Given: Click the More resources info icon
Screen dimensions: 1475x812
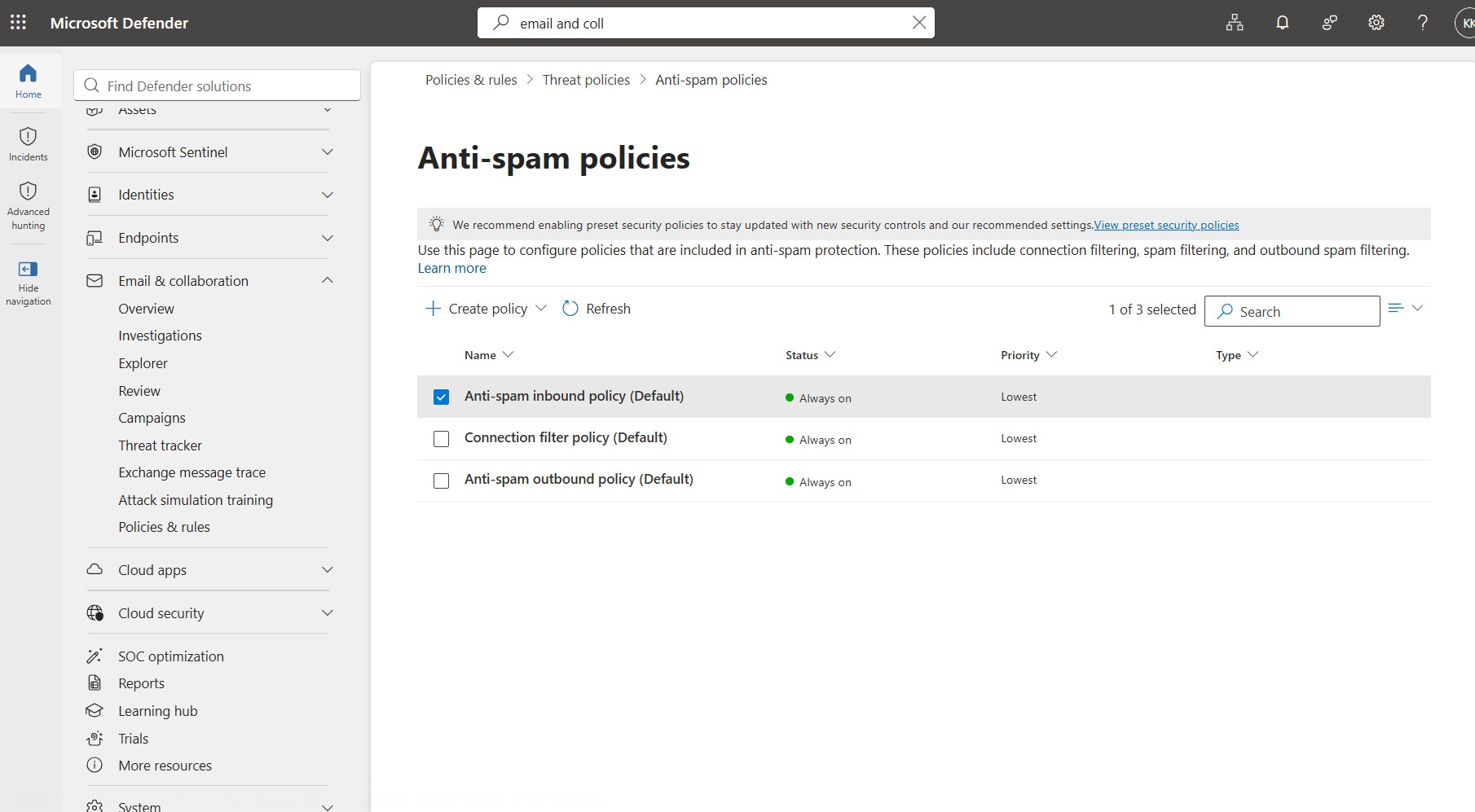Looking at the screenshot, I should tap(95, 765).
